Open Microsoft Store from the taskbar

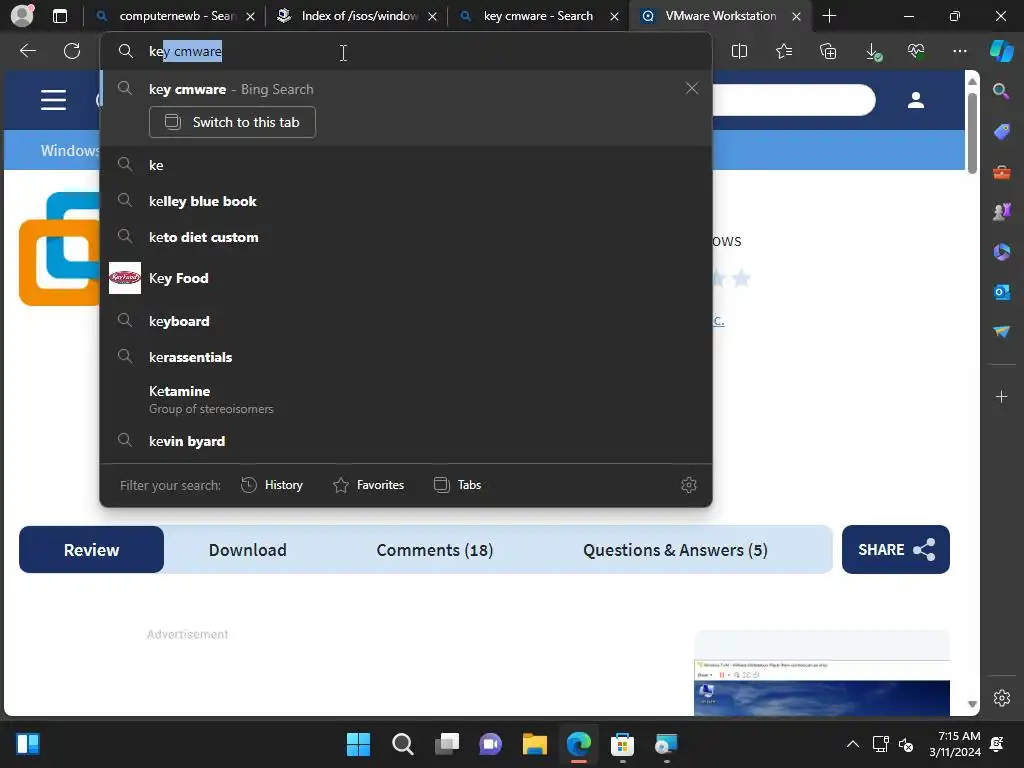[x=622, y=744]
